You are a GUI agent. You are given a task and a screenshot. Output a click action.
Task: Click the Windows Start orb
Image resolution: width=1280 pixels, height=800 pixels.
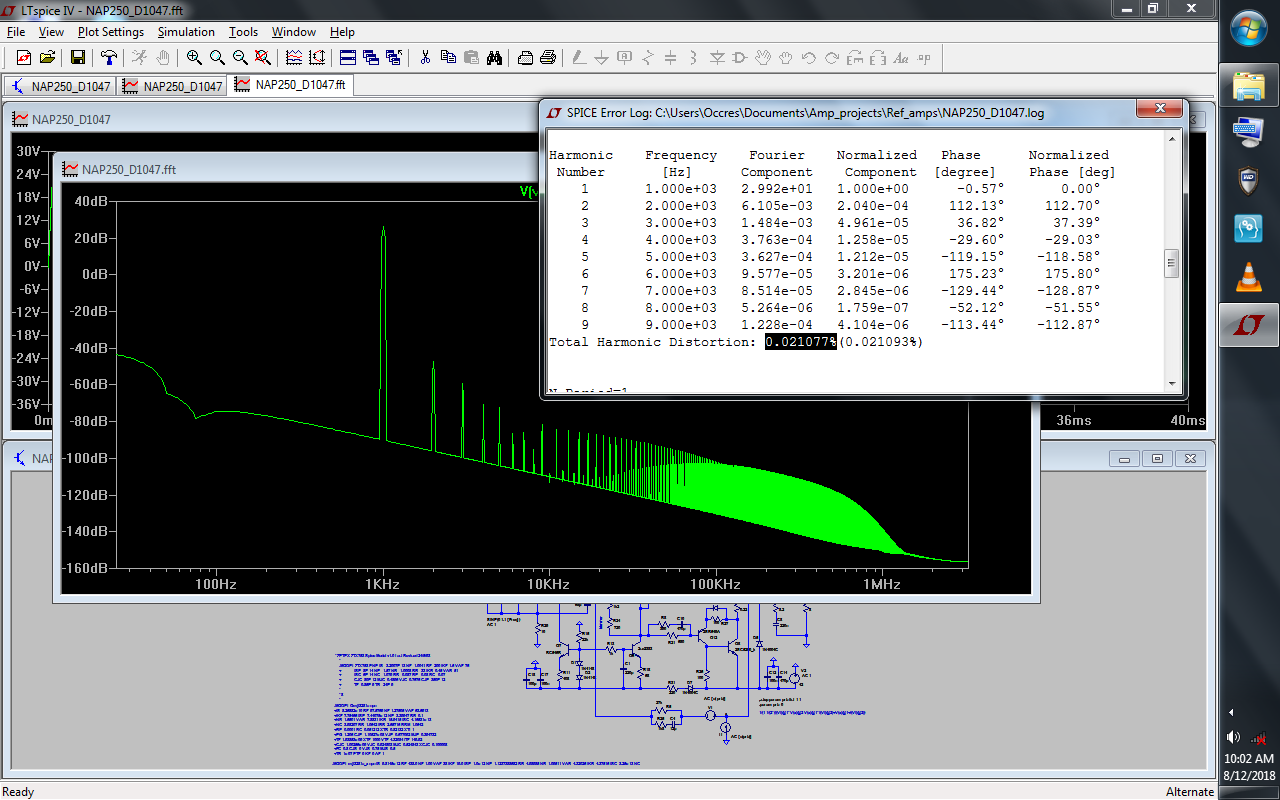1249,27
